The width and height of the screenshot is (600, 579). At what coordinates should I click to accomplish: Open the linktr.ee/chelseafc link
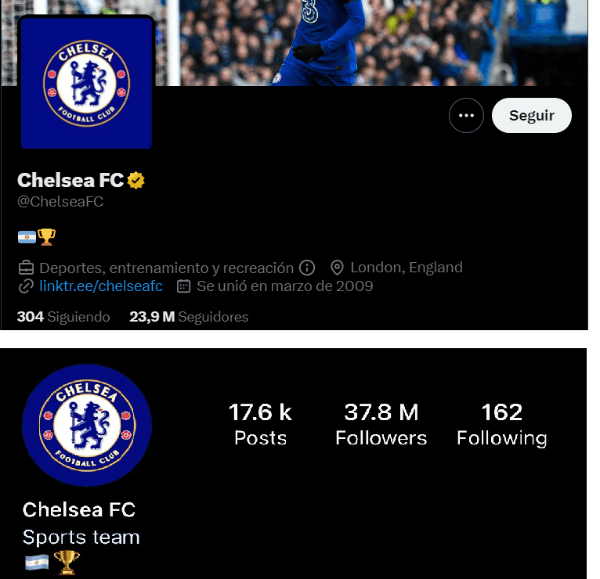point(100,286)
